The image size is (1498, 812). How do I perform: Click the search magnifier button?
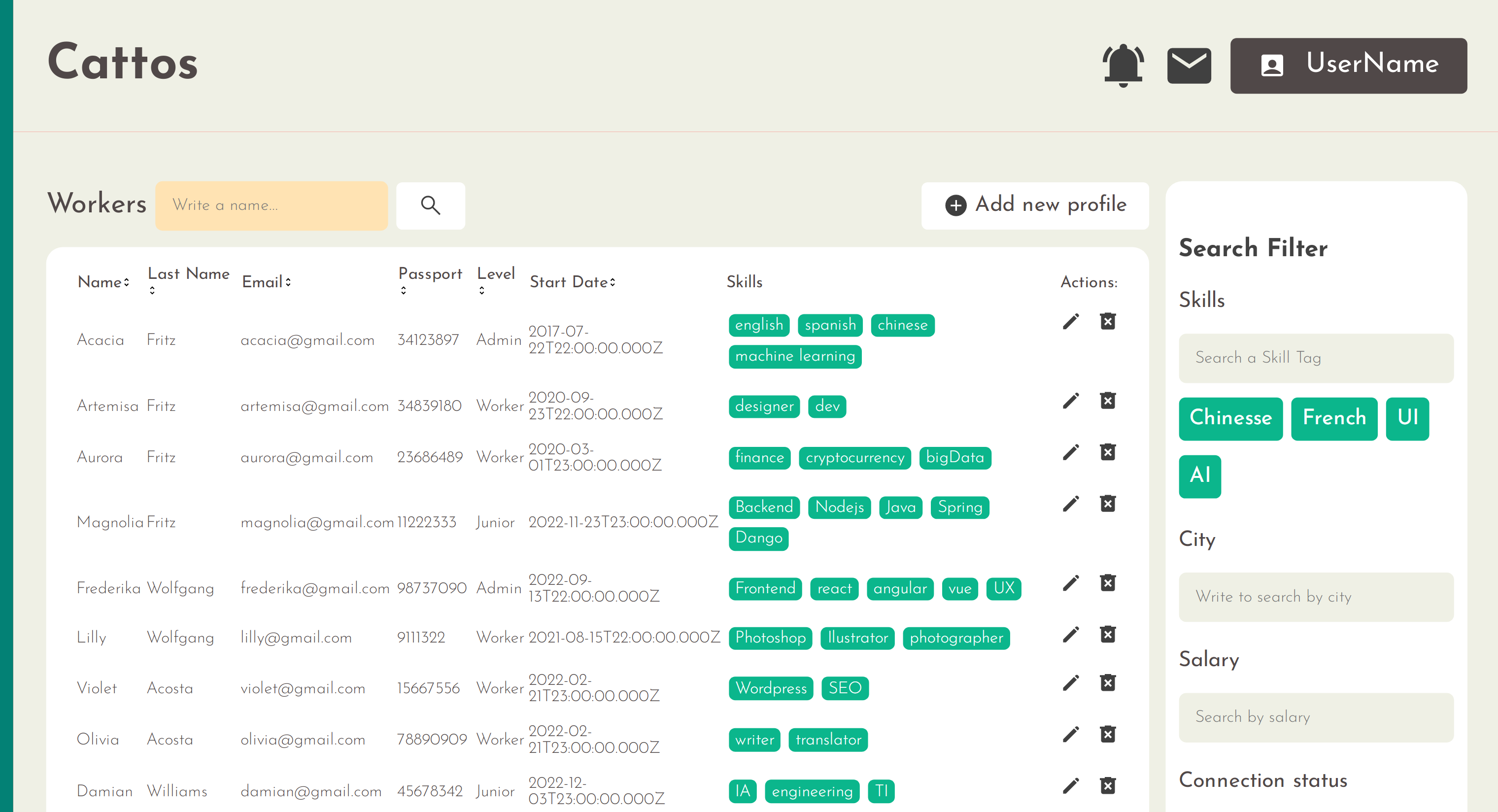[430, 205]
